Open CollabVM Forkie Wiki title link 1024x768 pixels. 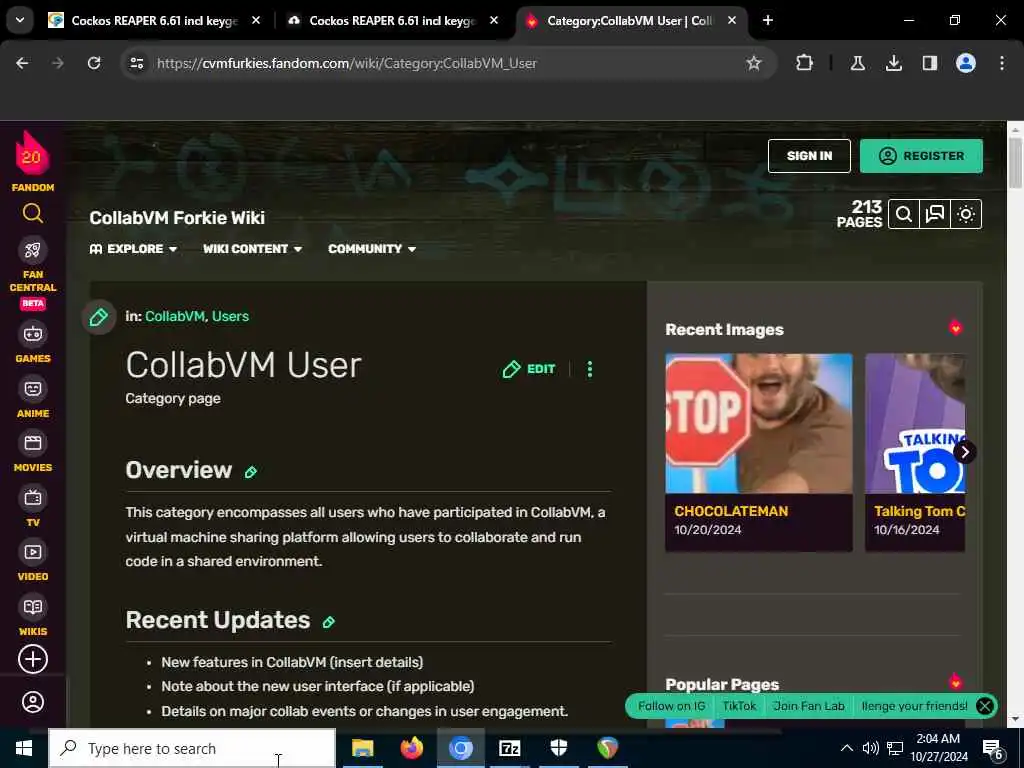pos(177,218)
